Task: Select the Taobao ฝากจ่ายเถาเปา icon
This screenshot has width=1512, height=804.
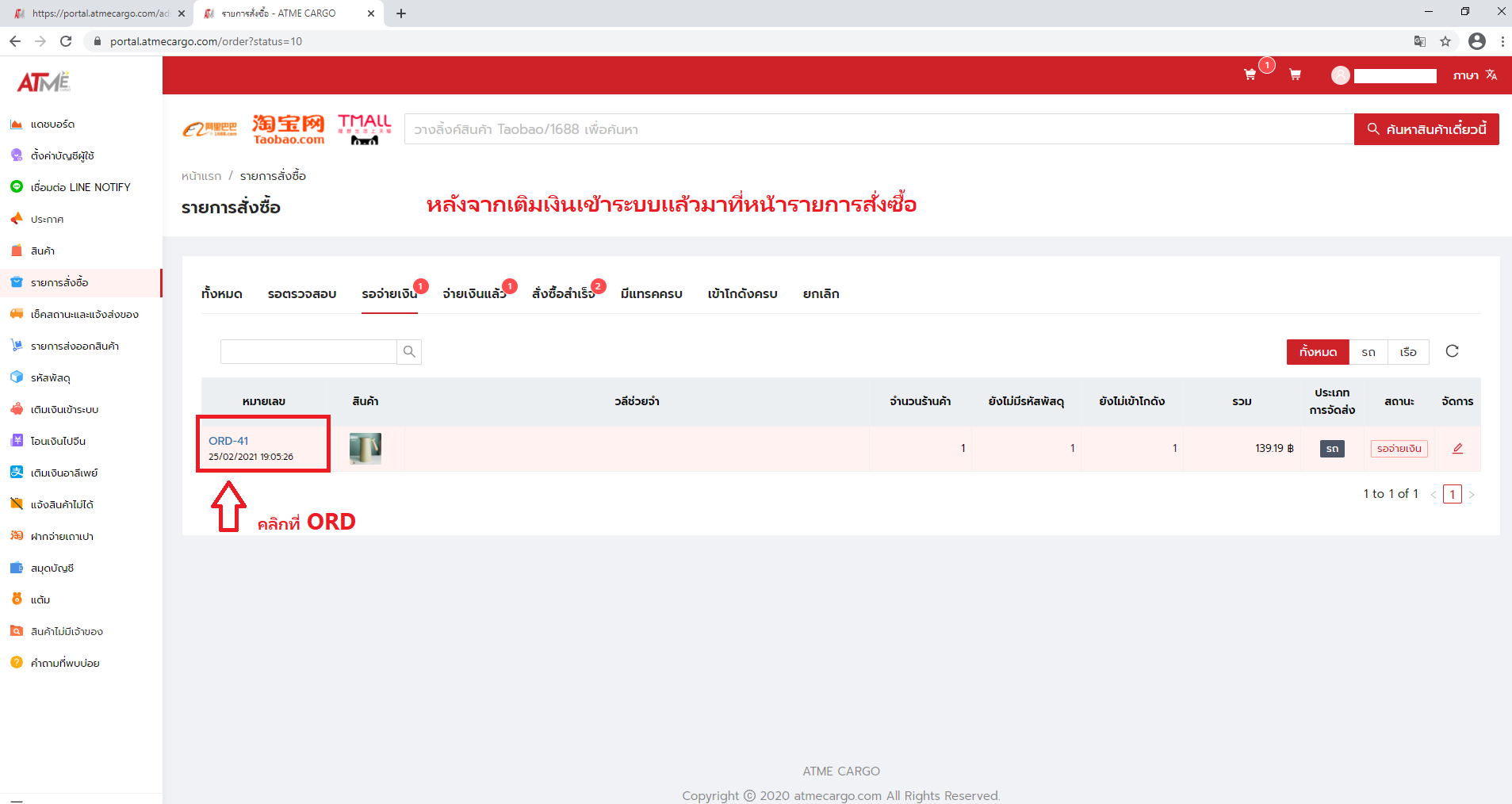Action: pyautogui.click(x=17, y=536)
